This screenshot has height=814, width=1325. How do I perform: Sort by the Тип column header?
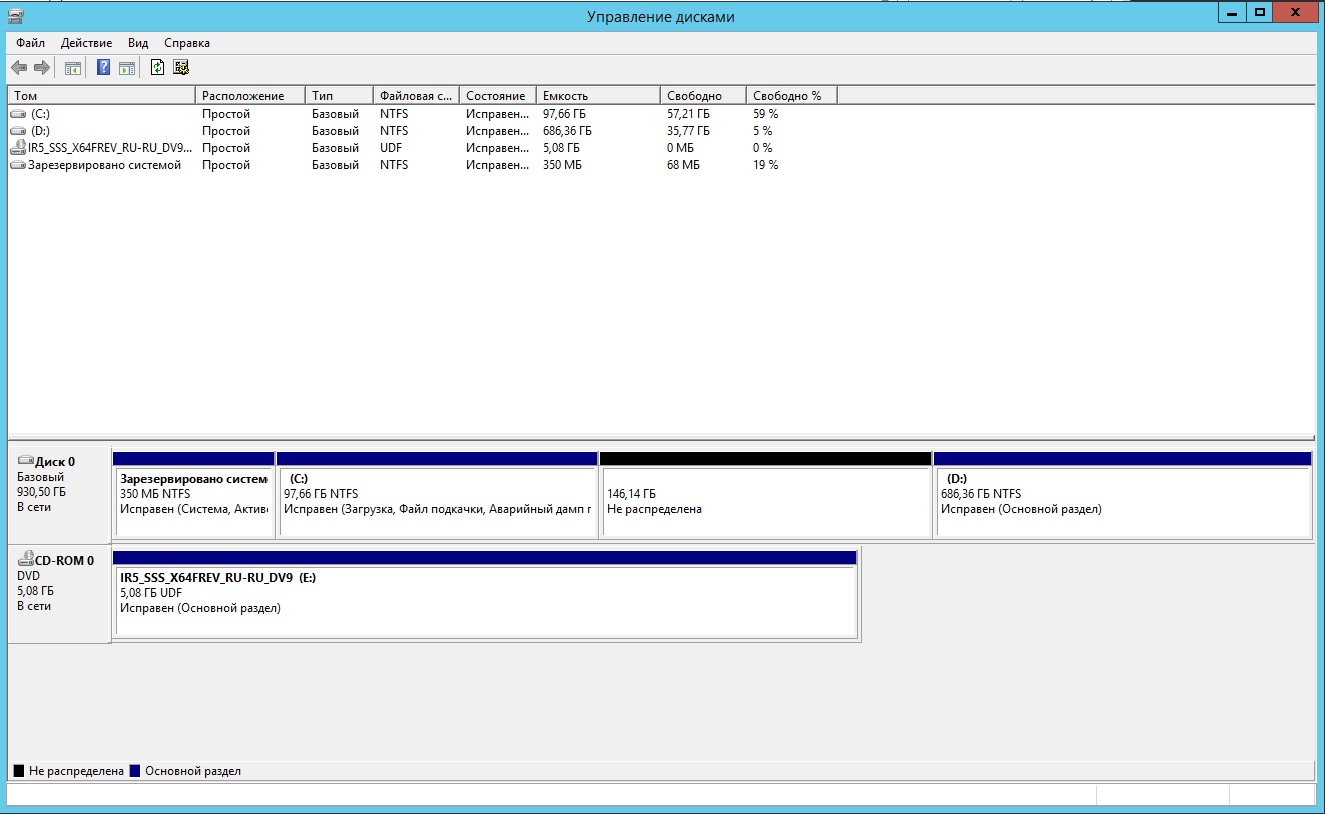[x=339, y=95]
